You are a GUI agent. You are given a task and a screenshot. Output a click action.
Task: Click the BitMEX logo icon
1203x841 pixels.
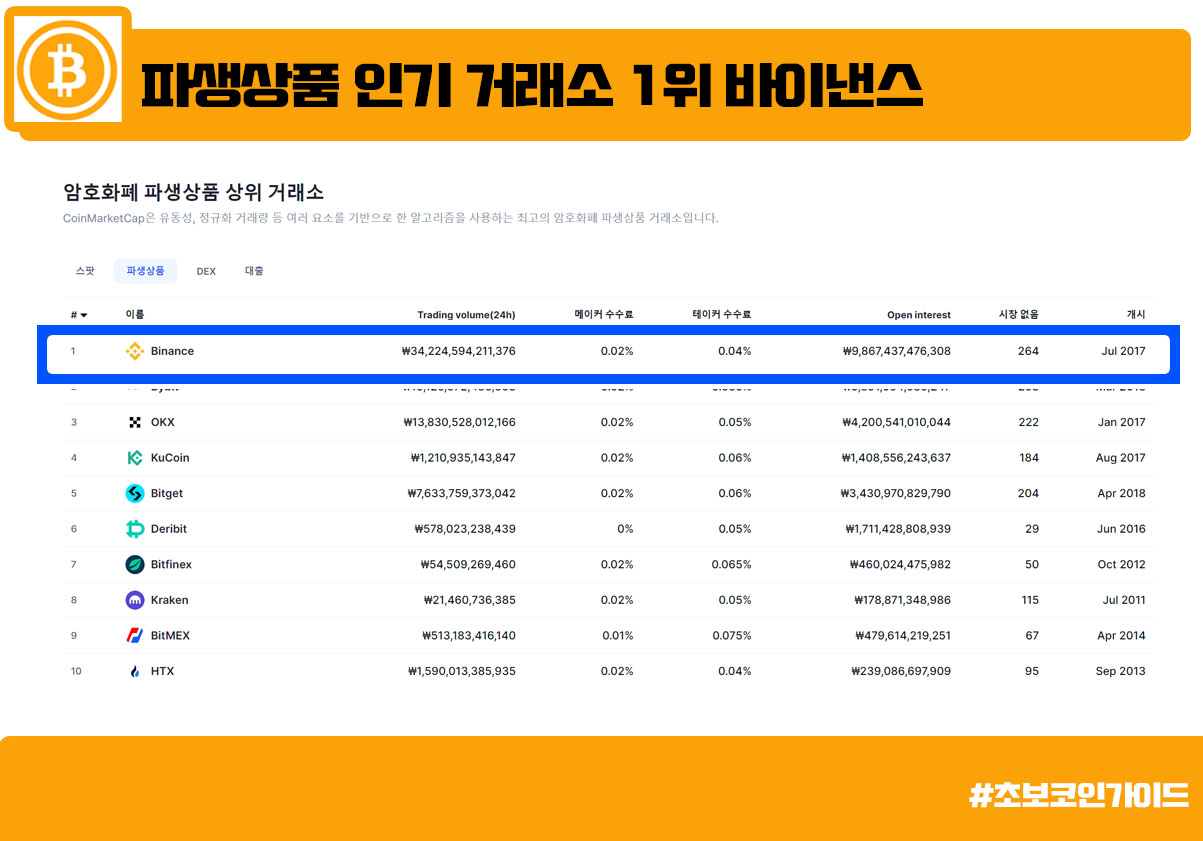[135, 635]
